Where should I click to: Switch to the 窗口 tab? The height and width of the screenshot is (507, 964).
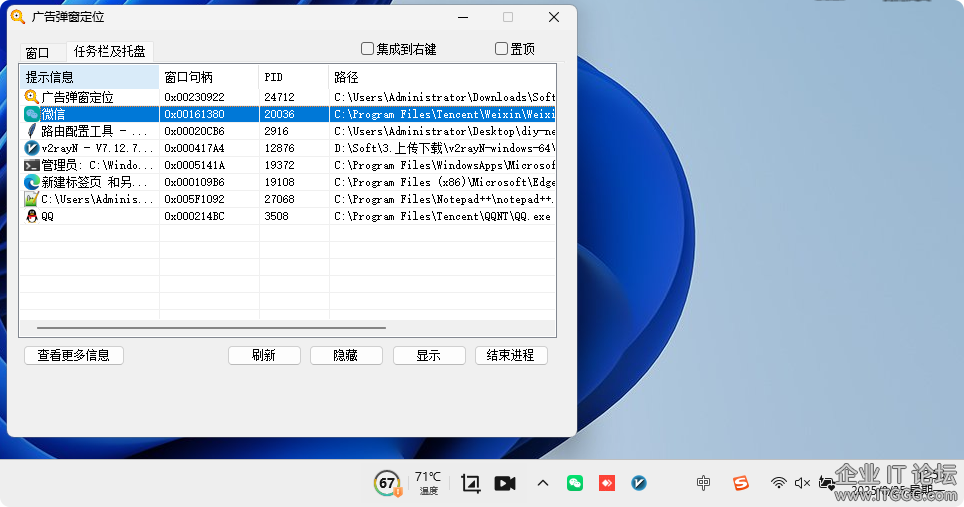[x=38, y=52]
